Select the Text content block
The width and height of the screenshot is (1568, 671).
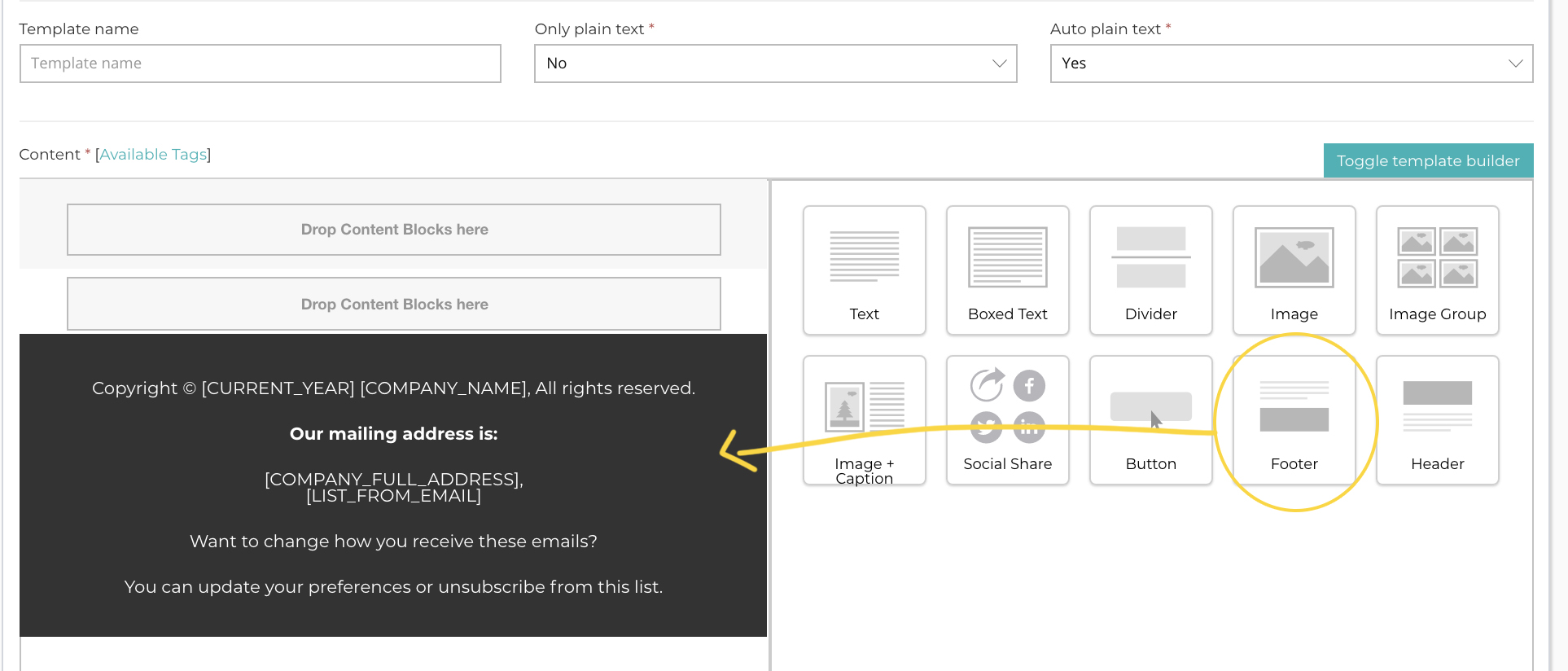[x=864, y=270]
